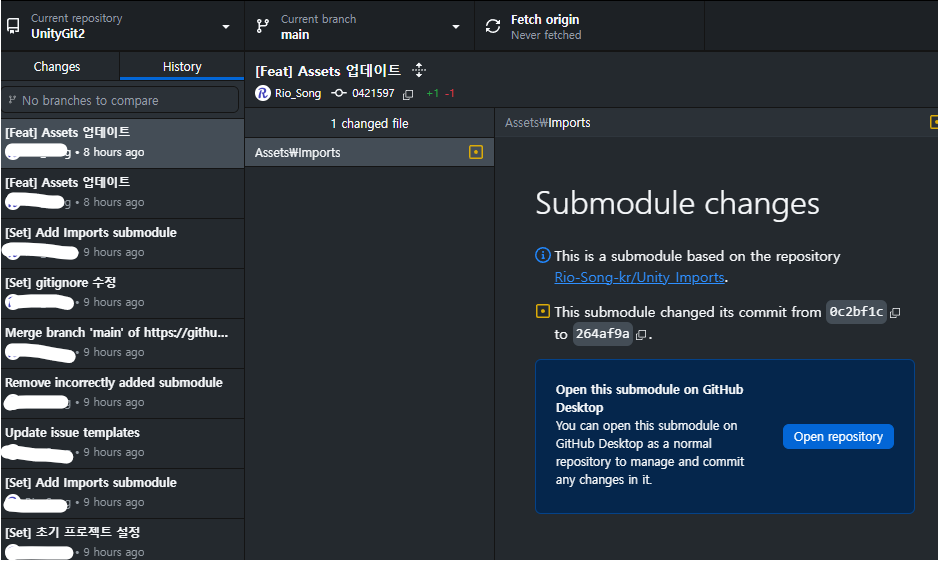Select lower [Set] Add Imports submodule commit
The image size is (938, 561).
pyautogui.click(x=122, y=493)
